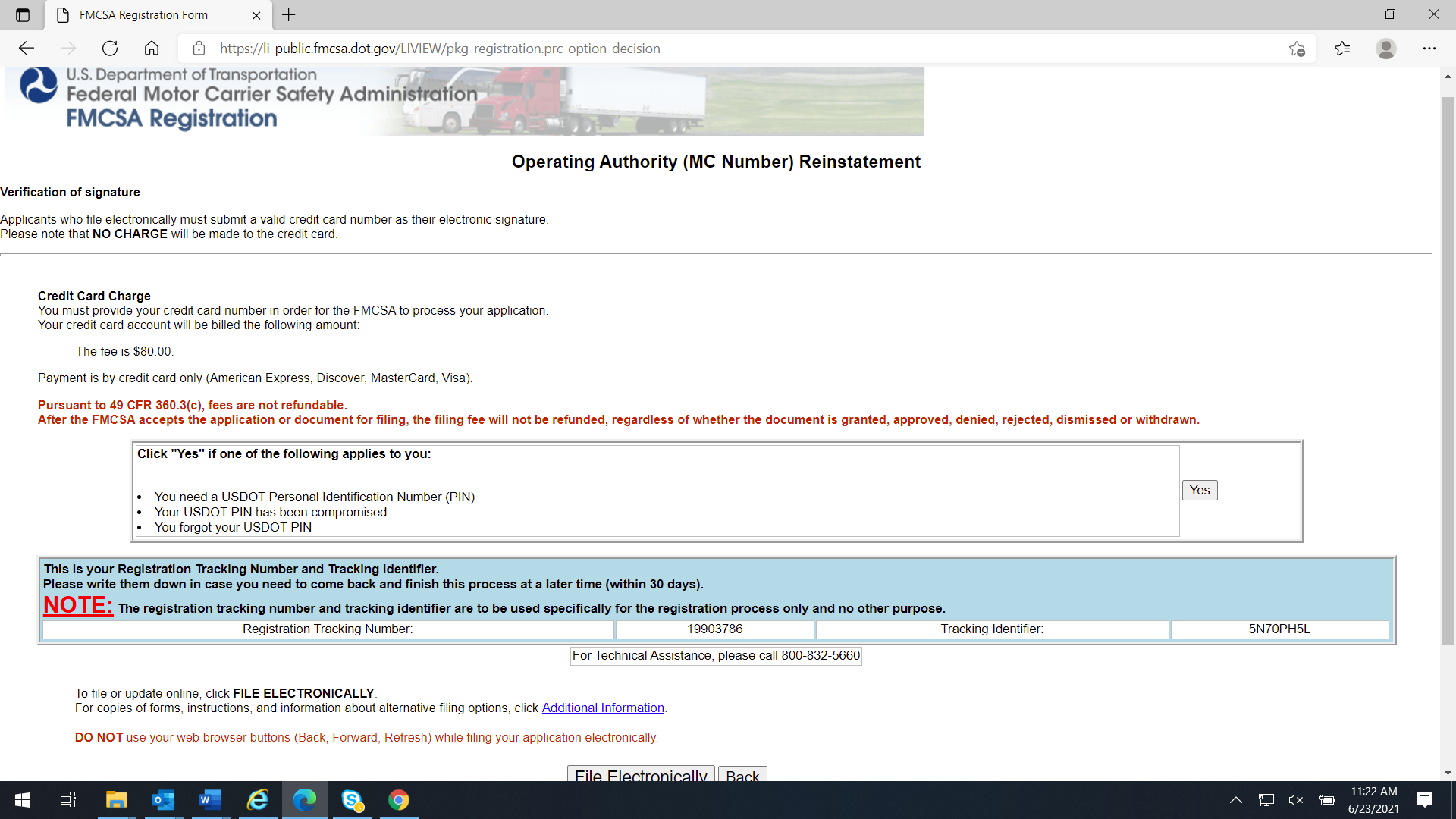Open the Additional Information link
Viewport: 1456px width, 819px height.
(x=603, y=708)
